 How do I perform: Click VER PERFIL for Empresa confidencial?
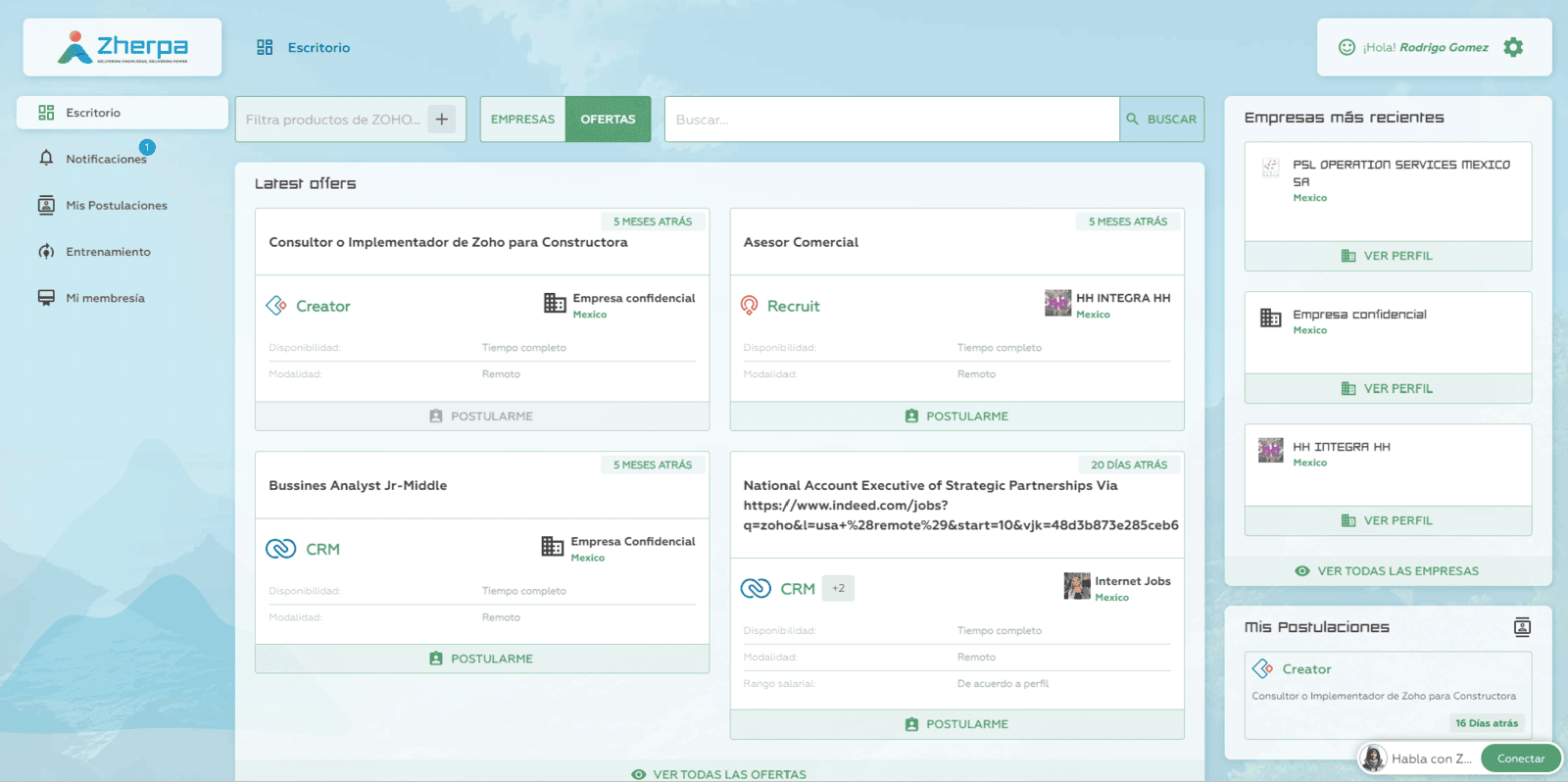click(1388, 388)
